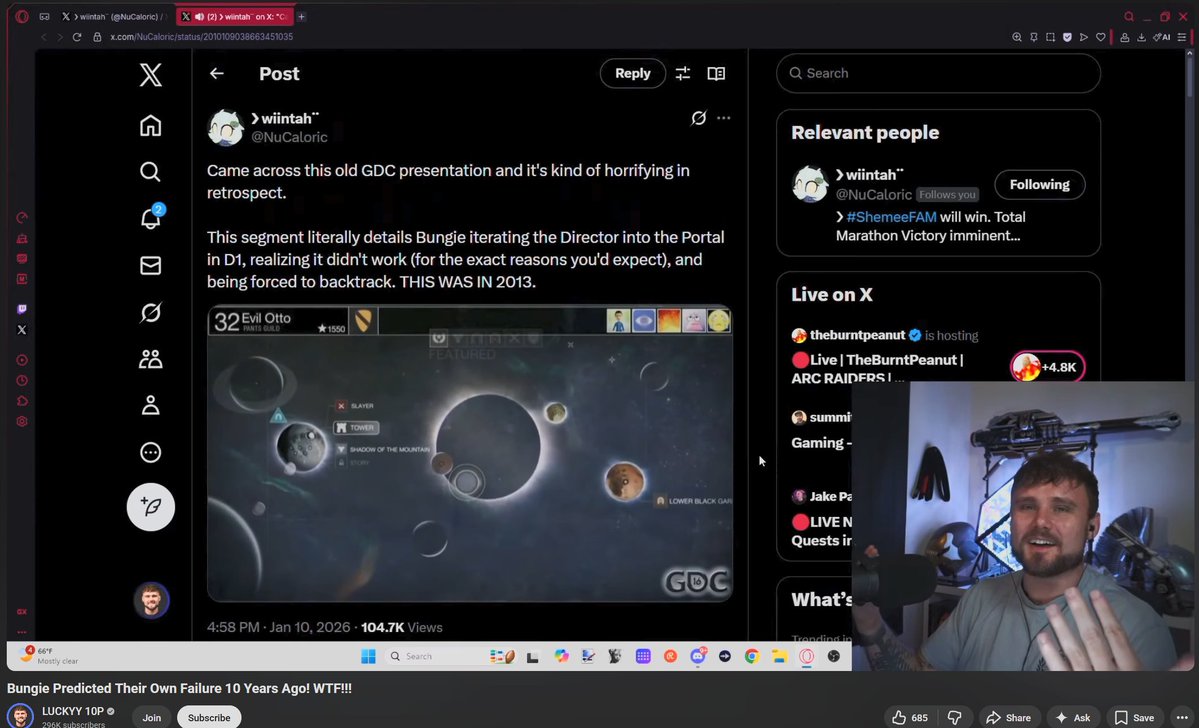This screenshot has width=1199, height=728.
Task: Open Twitch in the Opera sidebar
Action: pos(21,309)
